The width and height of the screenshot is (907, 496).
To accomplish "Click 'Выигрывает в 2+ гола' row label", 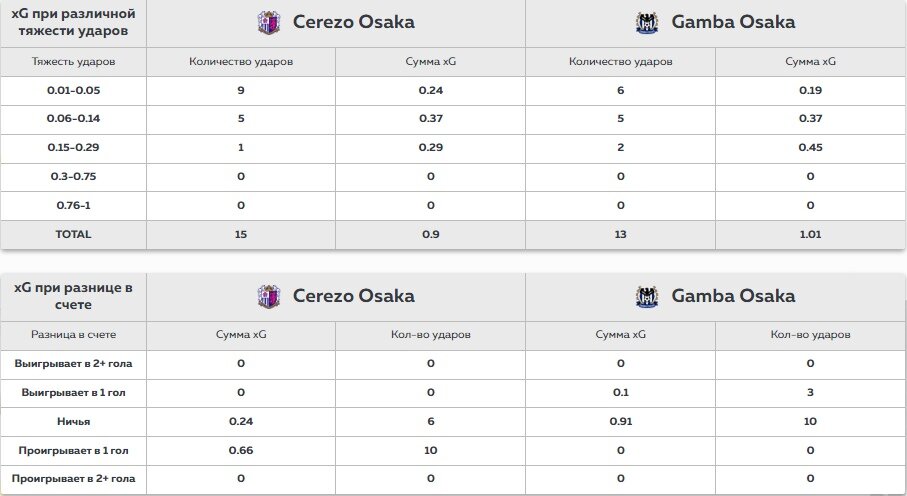I will coord(73,363).
